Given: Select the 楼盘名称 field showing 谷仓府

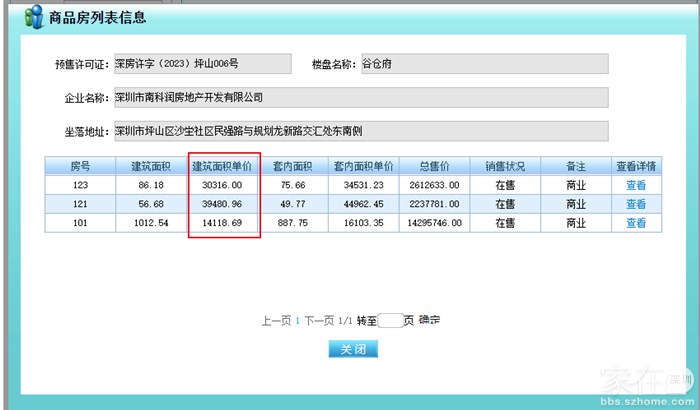Looking at the screenshot, I should (484, 64).
